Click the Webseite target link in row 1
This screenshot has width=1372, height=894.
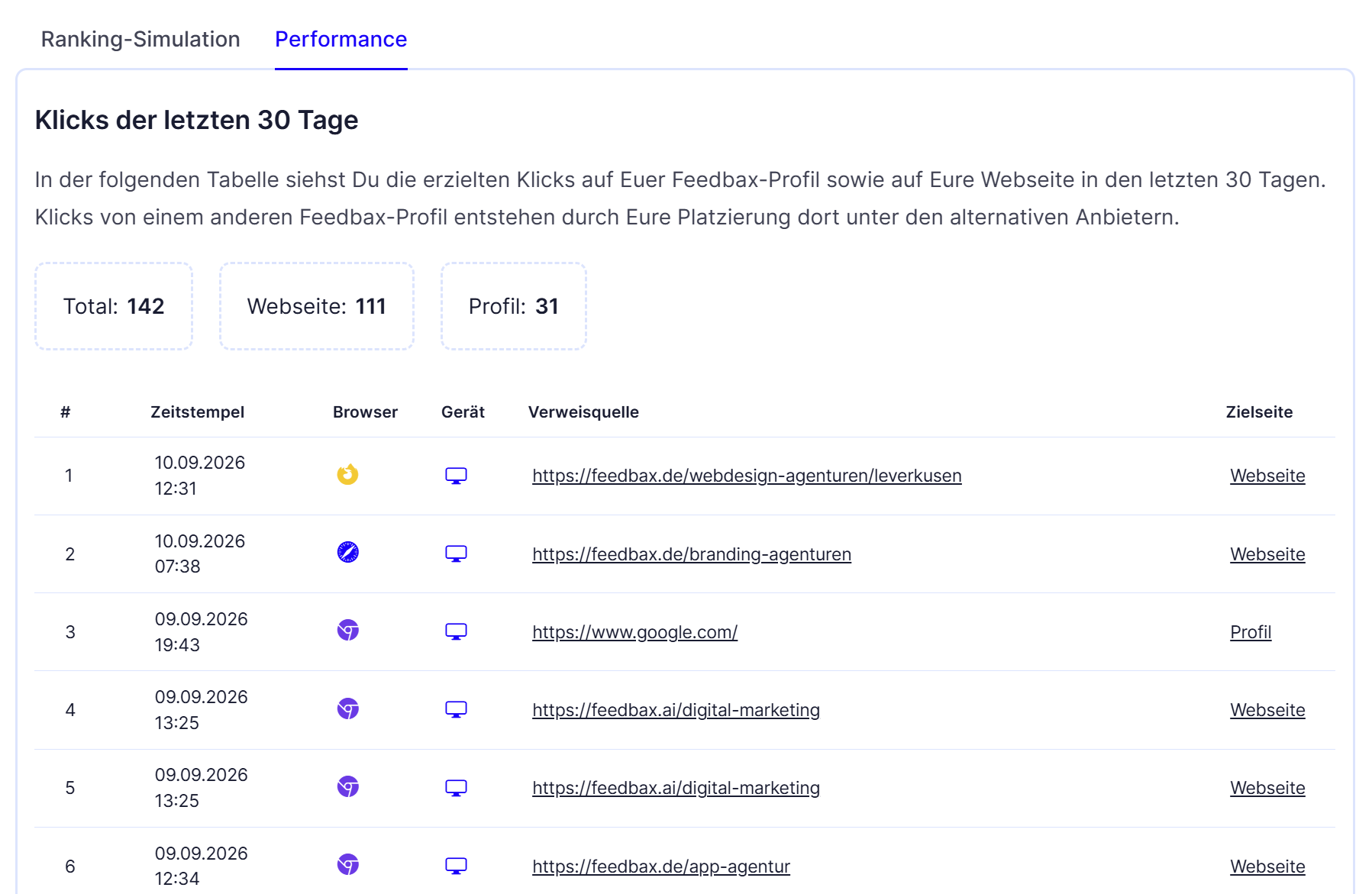pos(1267,476)
